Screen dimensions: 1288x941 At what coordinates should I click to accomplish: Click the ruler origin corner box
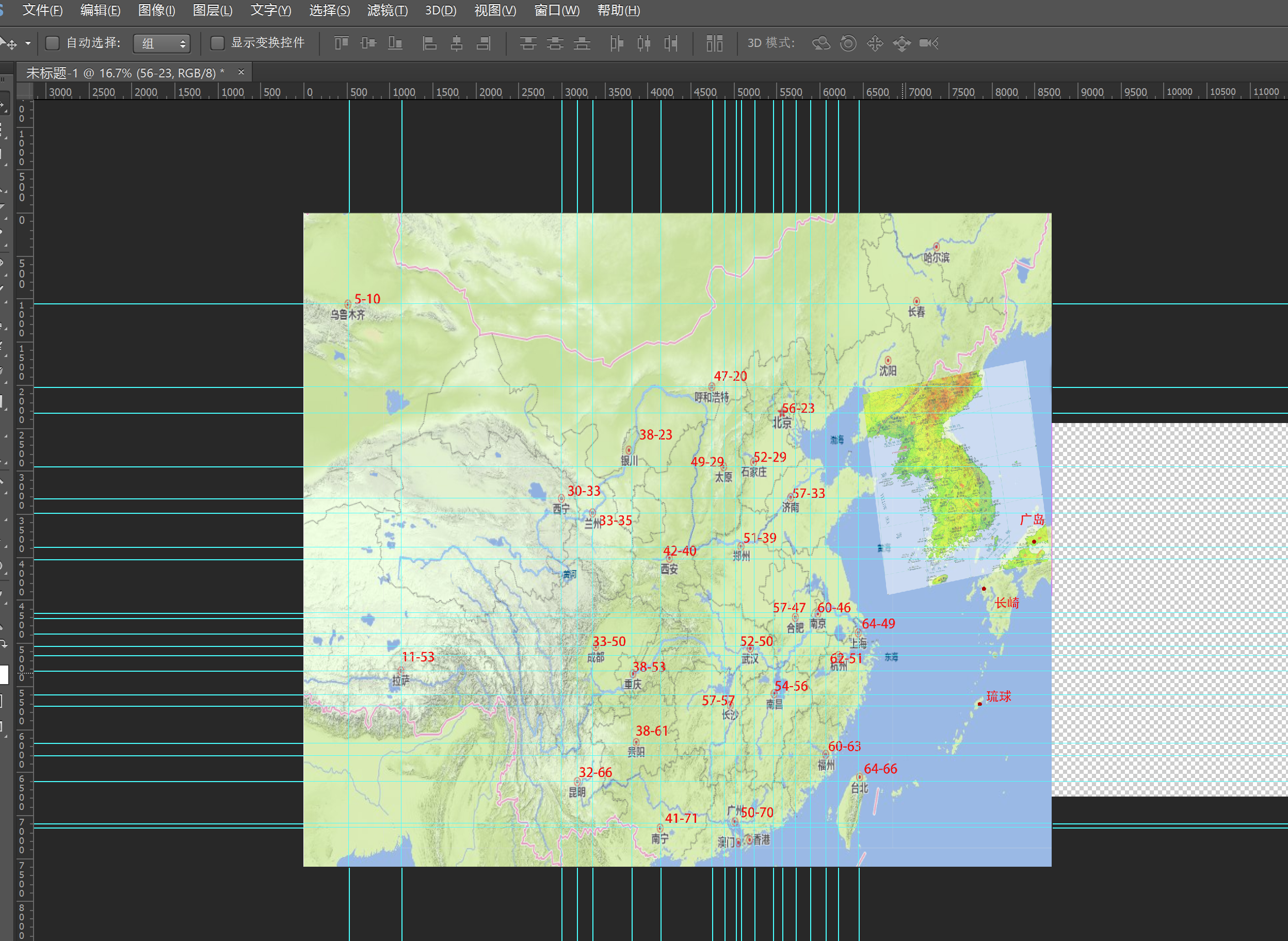click(24, 91)
